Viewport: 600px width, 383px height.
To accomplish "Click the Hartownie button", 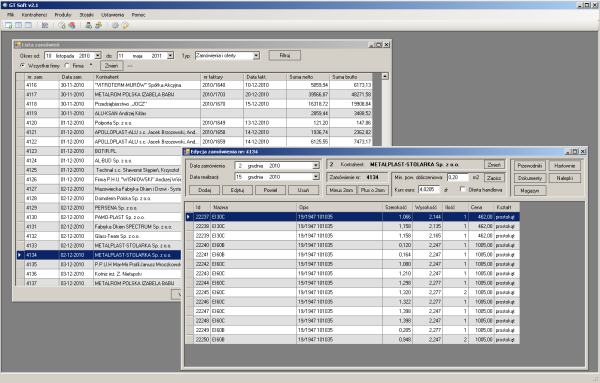I will click(x=565, y=166).
